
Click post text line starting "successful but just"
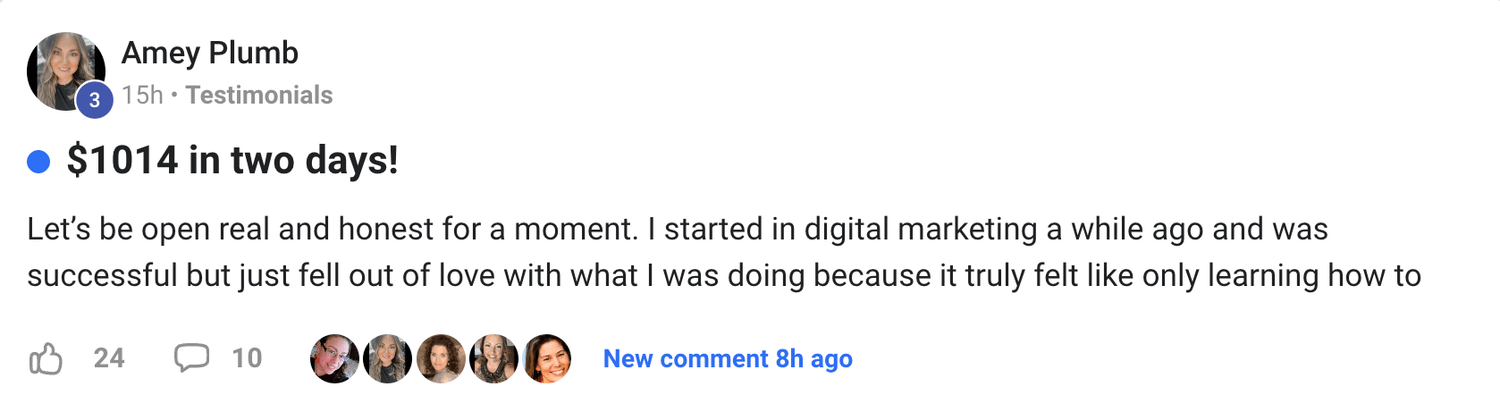[x=723, y=276]
